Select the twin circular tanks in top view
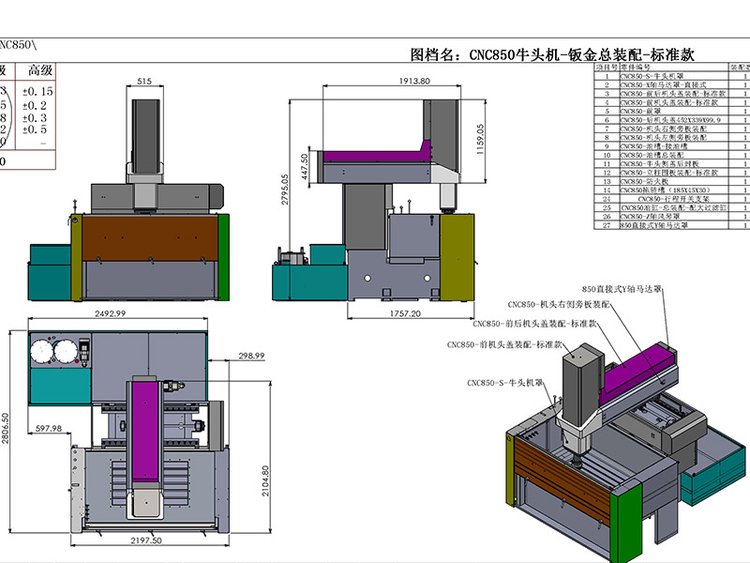750x563 pixels. 54,350
